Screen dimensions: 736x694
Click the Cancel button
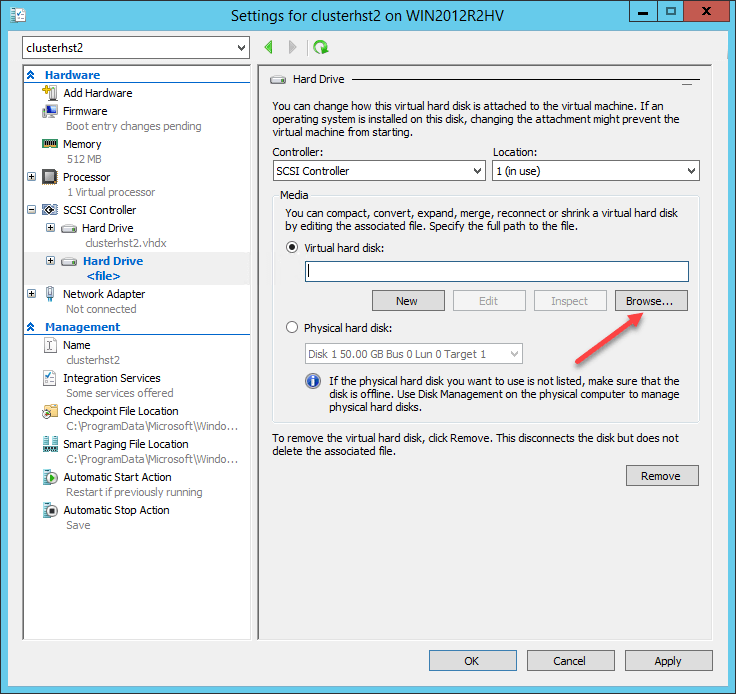[x=571, y=661]
